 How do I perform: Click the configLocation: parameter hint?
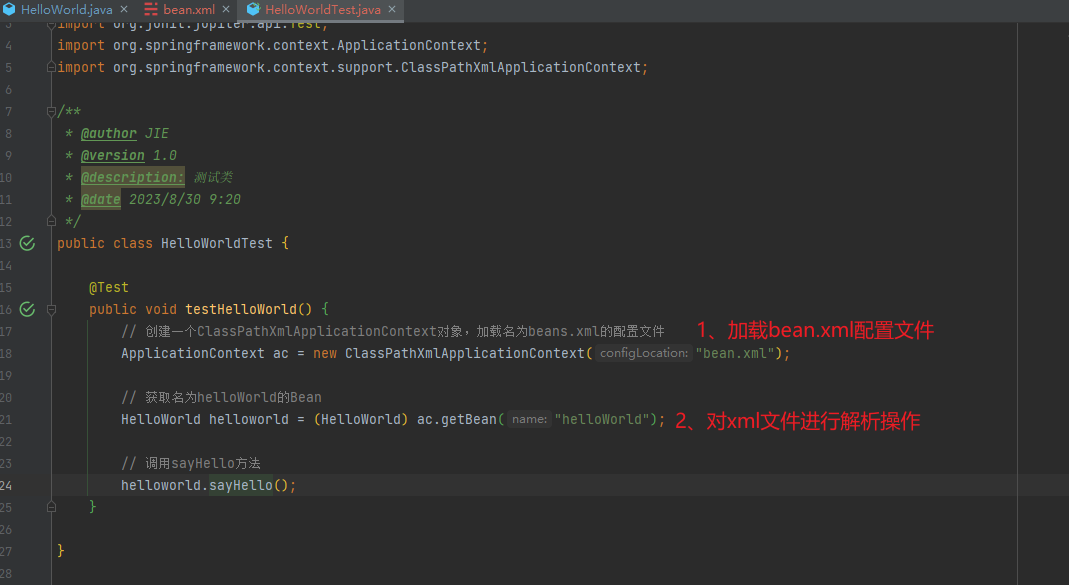point(644,353)
